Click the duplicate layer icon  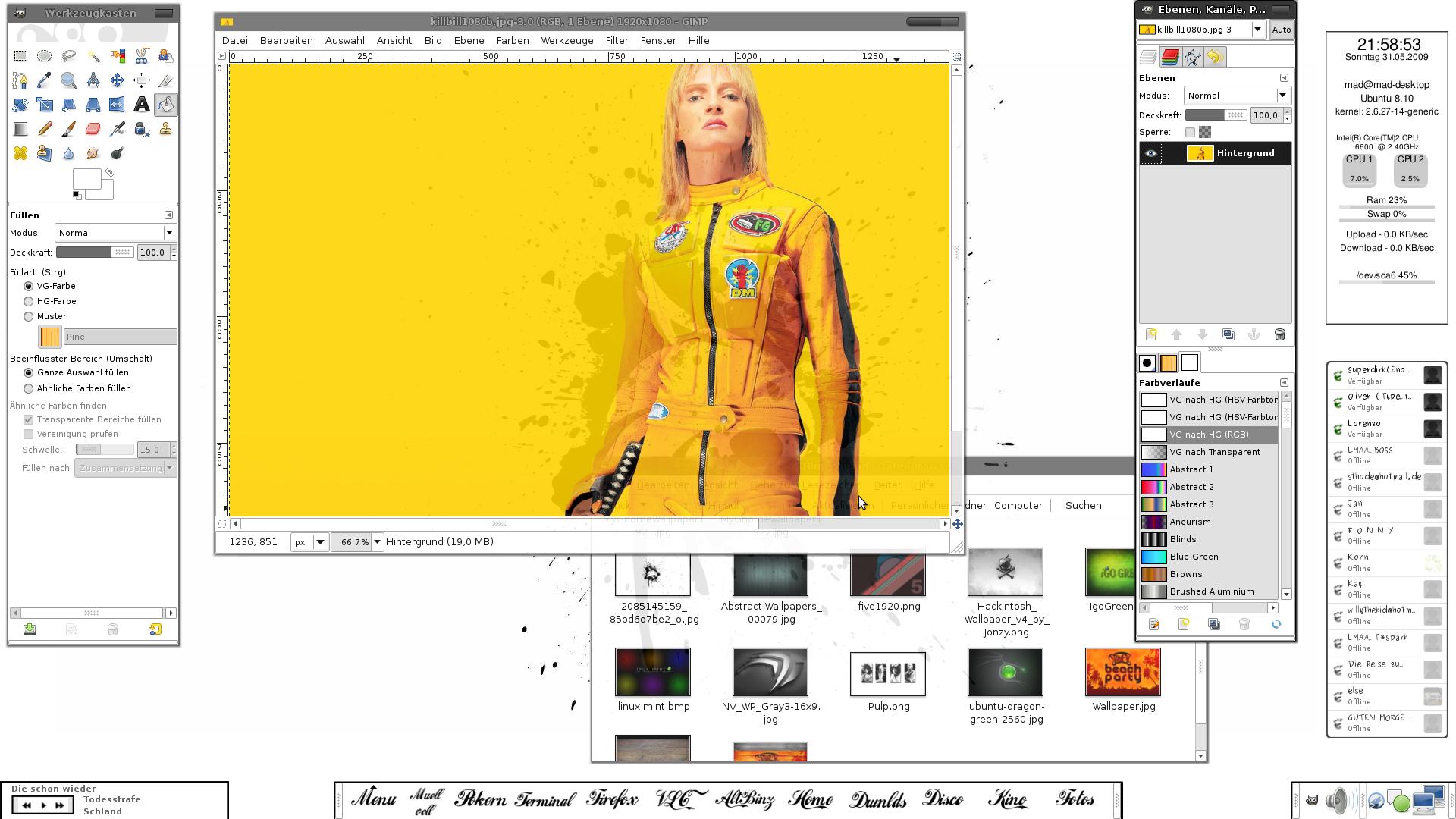click(1228, 334)
